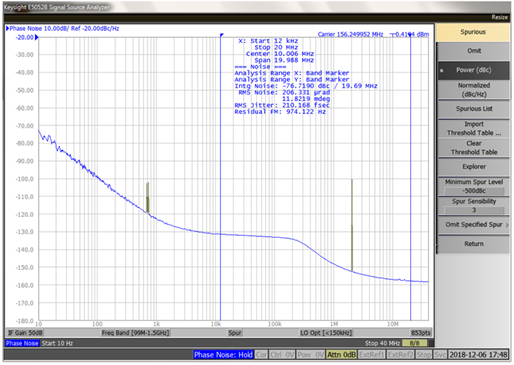Click Clear Threshold Table softkey

coord(474,148)
